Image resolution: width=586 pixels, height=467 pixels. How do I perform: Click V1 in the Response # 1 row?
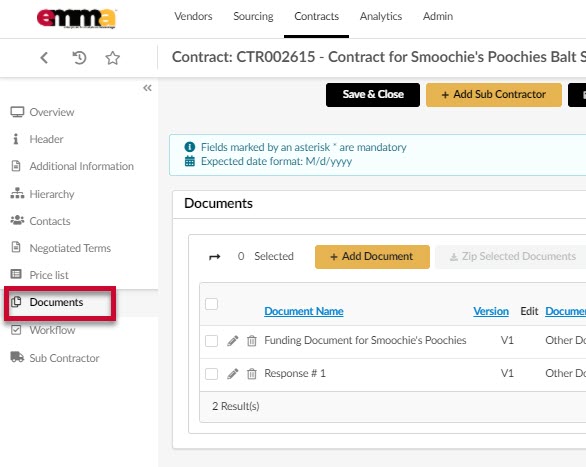(507, 373)
